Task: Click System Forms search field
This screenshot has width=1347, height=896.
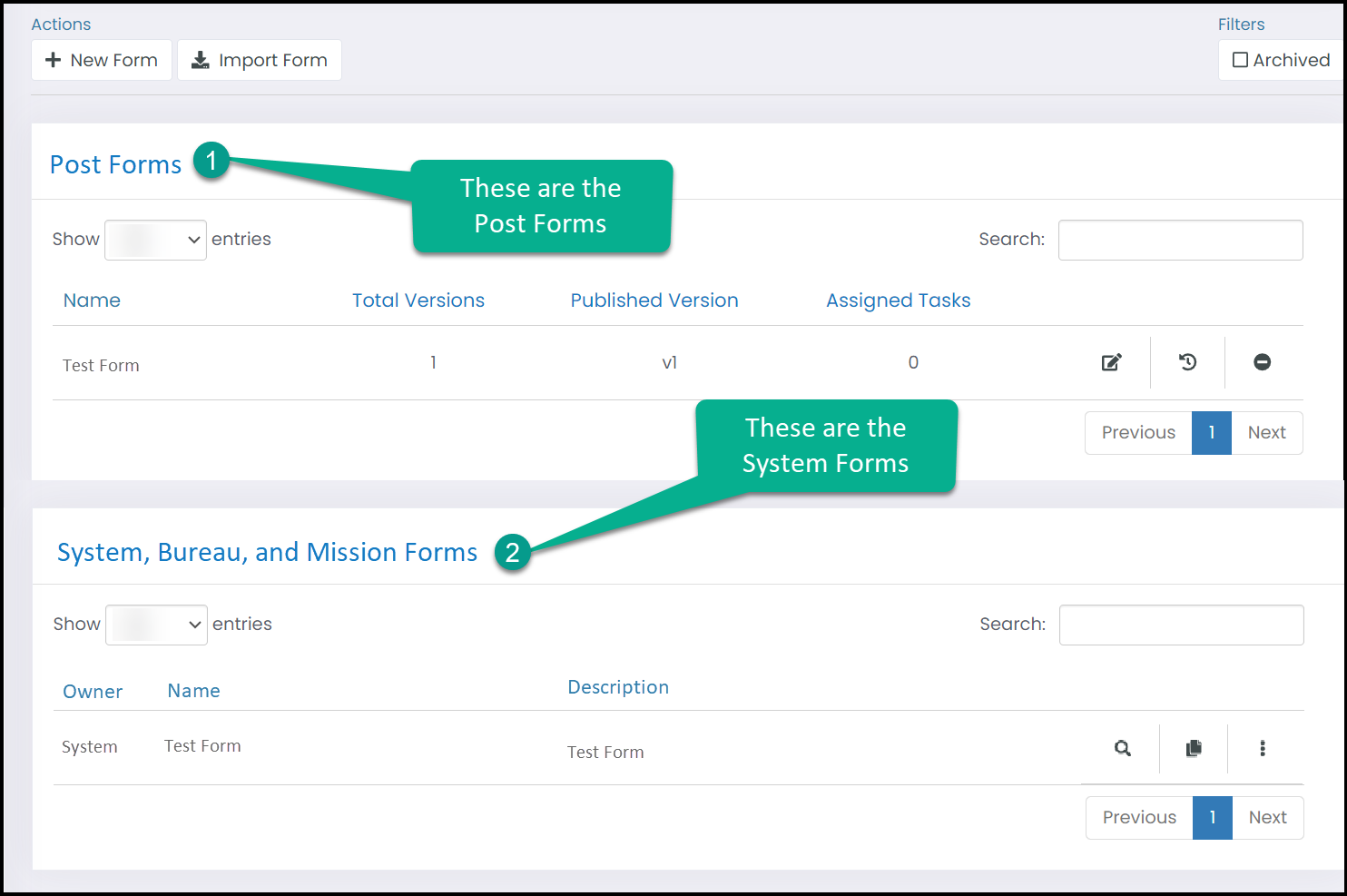Action: 1181,625
